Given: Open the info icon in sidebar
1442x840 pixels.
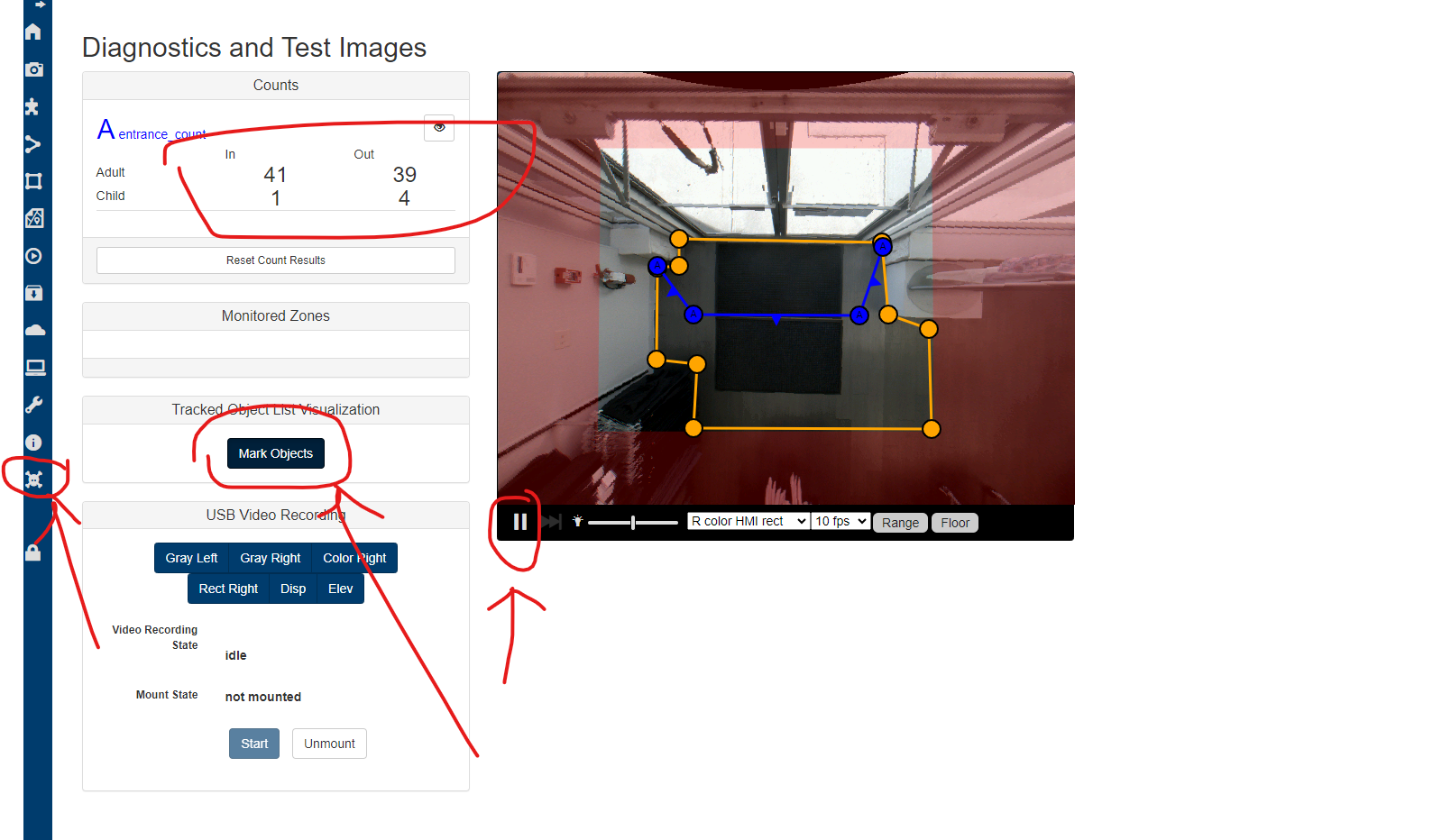Looking at the screenshot, I should 33,443.
